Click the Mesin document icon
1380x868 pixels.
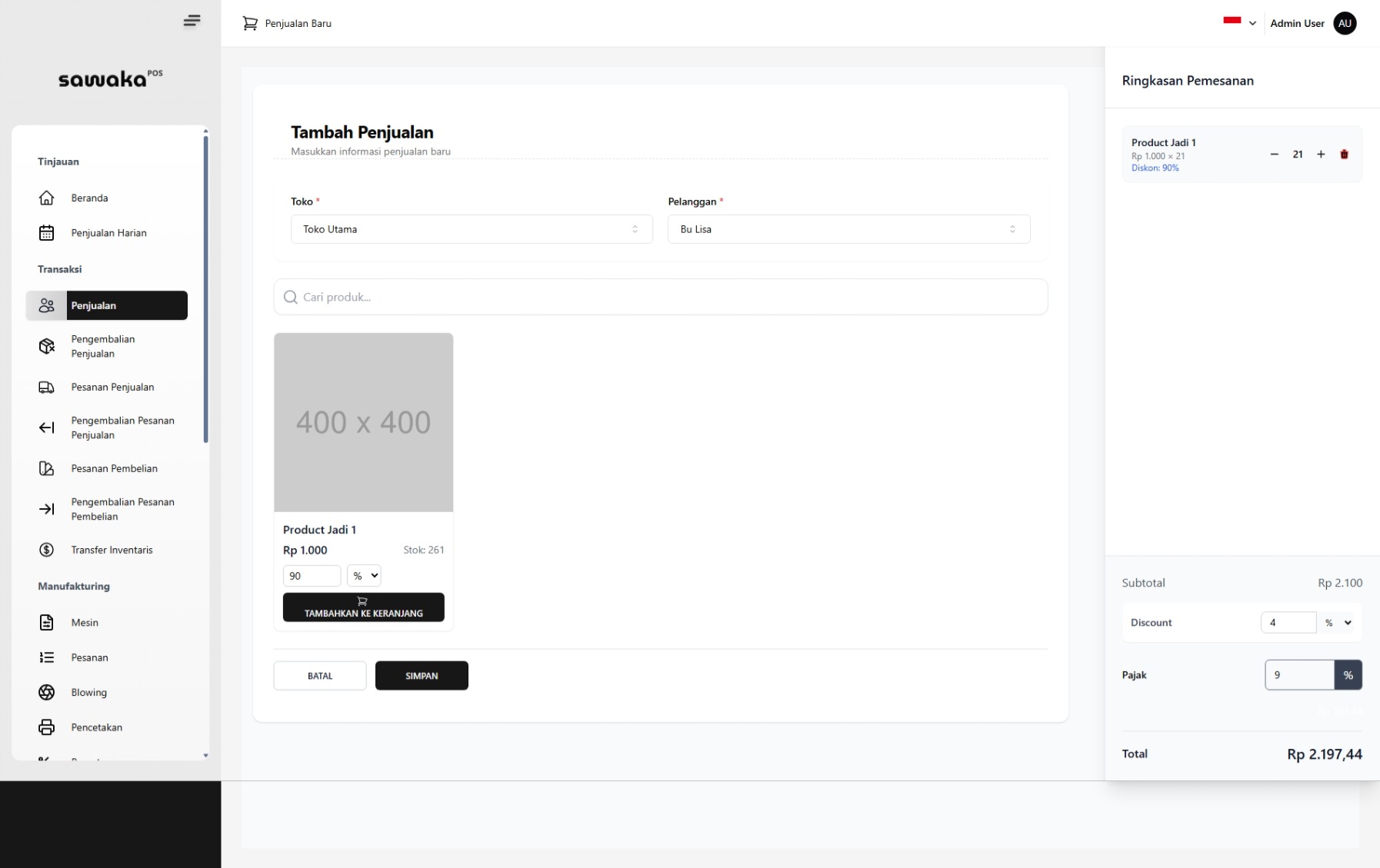point(47,623)
